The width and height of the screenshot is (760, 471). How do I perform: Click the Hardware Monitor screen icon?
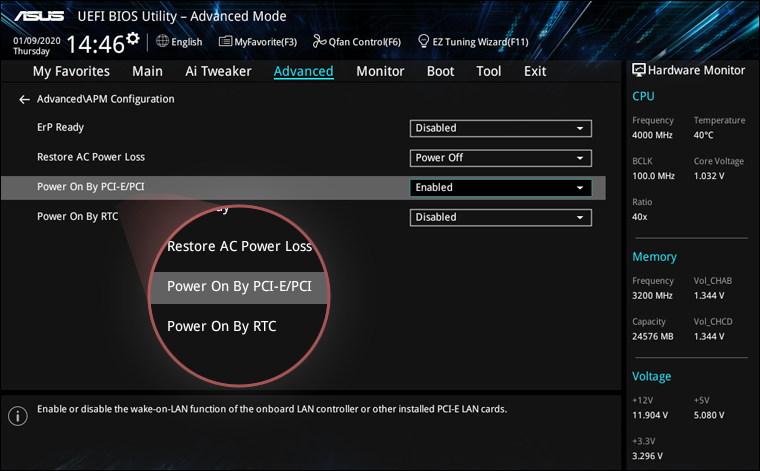pos(639,70)
